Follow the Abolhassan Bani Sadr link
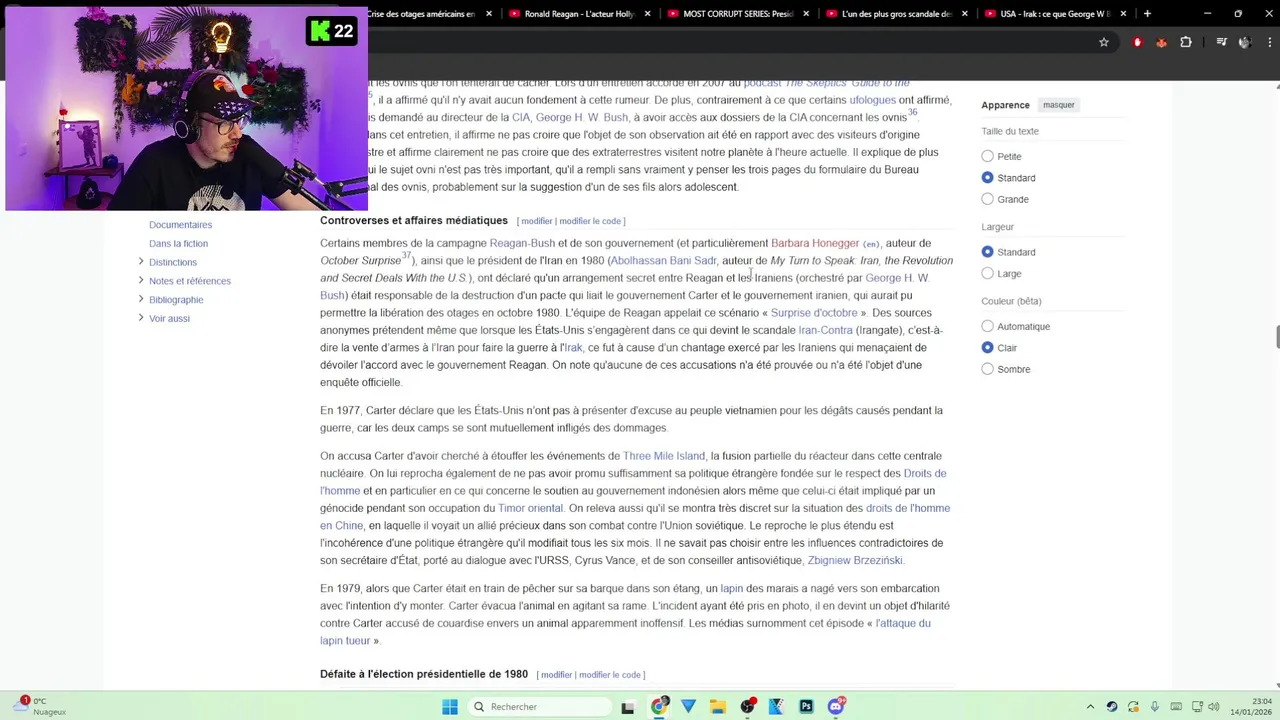Image resolution: width=1280 pixels, height=720 pixels. [x=664, y=261]
